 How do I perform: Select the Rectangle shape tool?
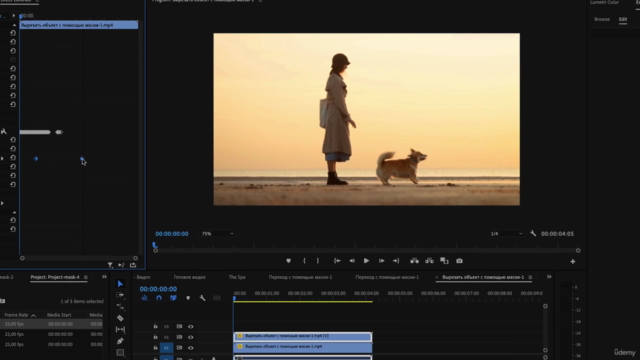120,352
